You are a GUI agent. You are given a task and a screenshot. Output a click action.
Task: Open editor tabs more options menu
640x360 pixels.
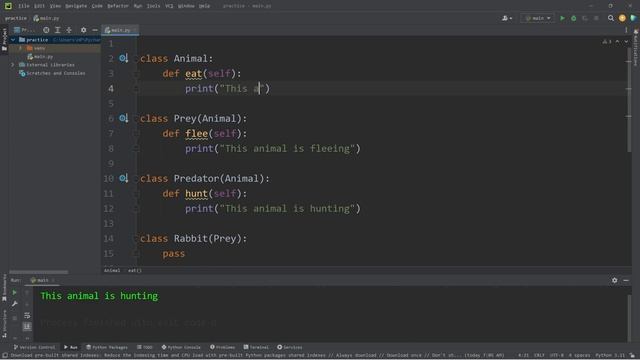(x=626, y=30)
